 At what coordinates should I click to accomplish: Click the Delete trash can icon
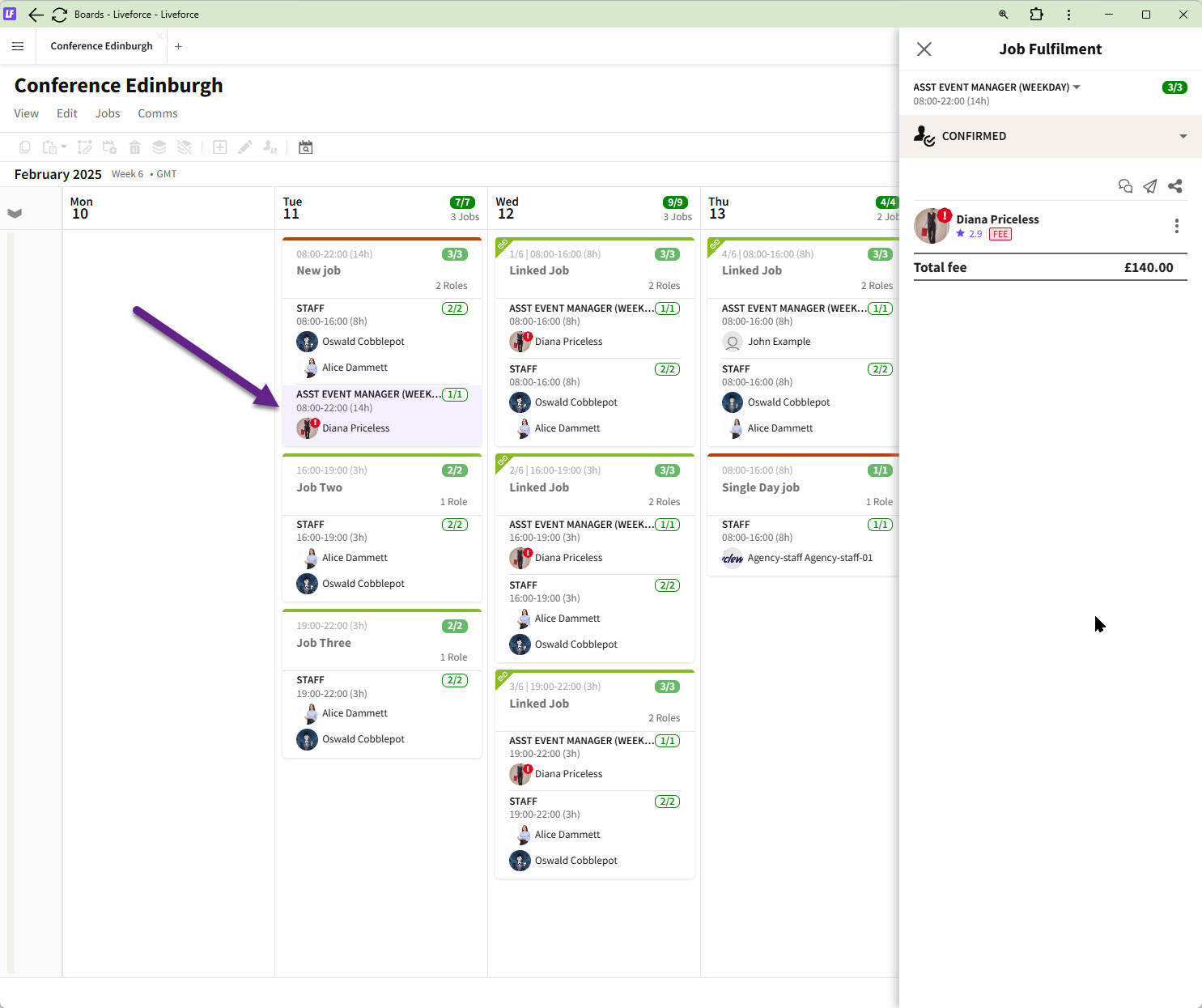click(135, 147)
